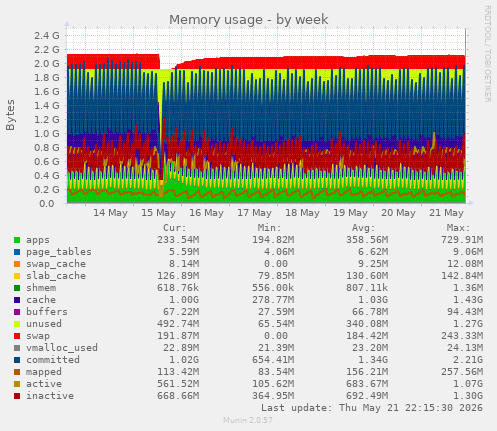
Task: Click the '17 May' x-axis label
Action: point(254,213)
